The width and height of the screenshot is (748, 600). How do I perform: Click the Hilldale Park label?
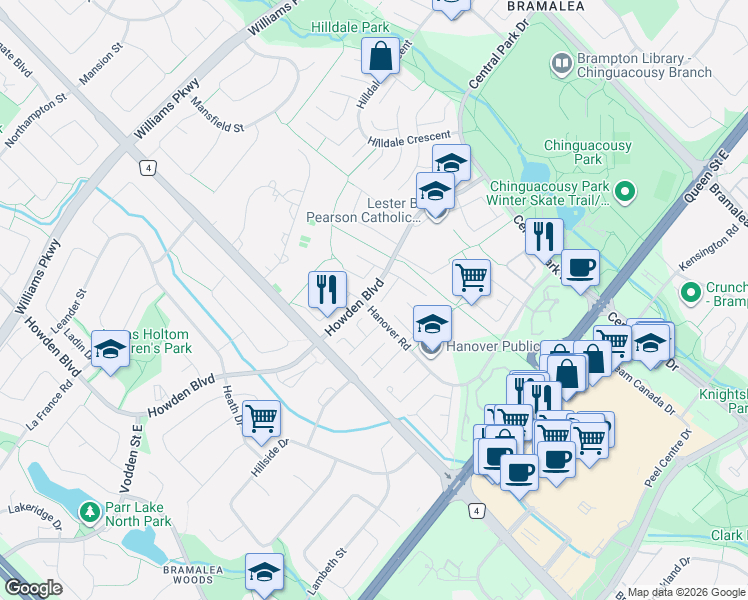click(350, 28)
